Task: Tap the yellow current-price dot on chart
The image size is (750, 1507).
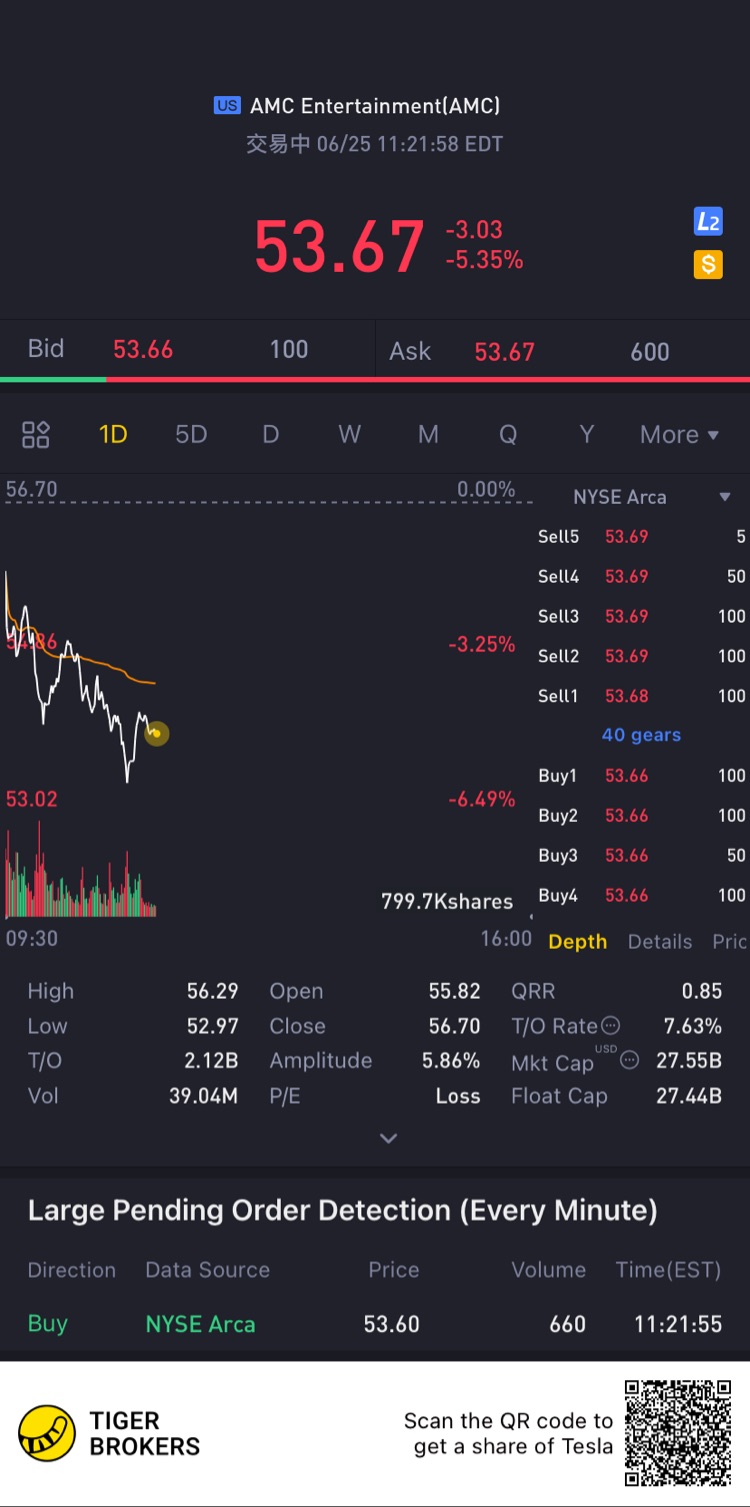Action: point(157,734)
